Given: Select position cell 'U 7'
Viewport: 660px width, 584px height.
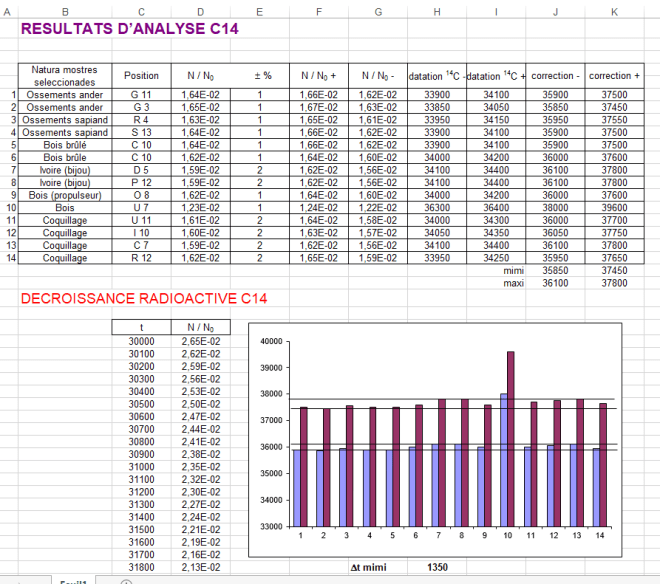Looking at the screenshot, I should pyautogui.click(x=141, y=208).
